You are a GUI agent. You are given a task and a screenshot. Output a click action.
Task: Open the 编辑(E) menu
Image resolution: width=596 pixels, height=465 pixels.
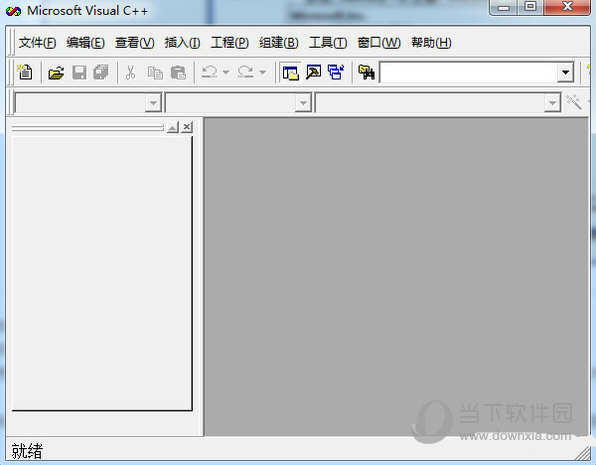click(86, 43)
